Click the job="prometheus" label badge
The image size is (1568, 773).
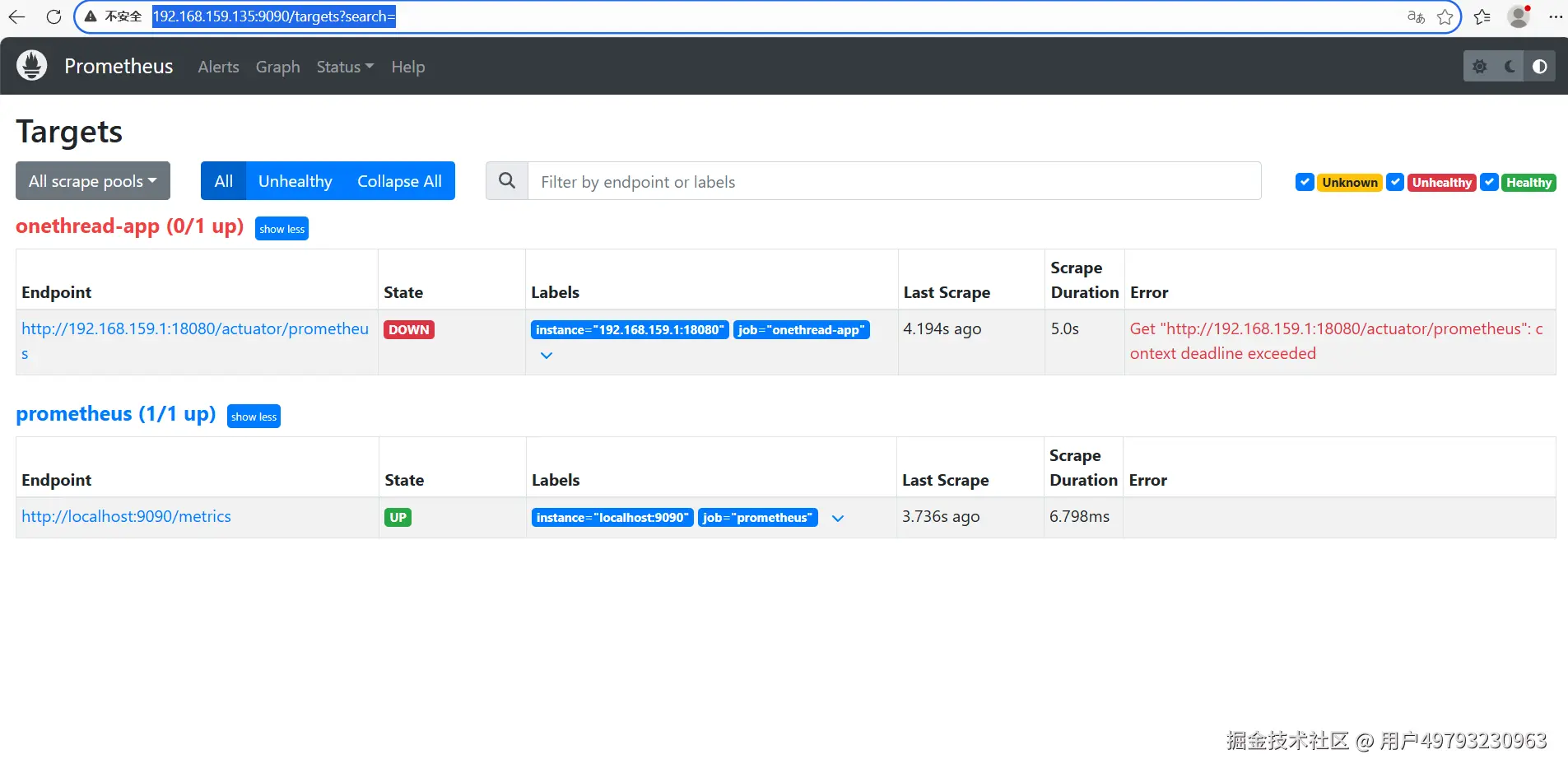[758, 518]
